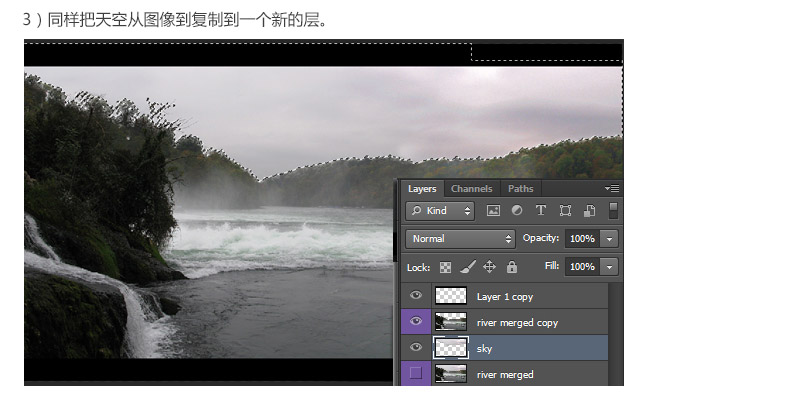
Task: Click the Layers panel vertical scrollbar
Action: [616, 334]
